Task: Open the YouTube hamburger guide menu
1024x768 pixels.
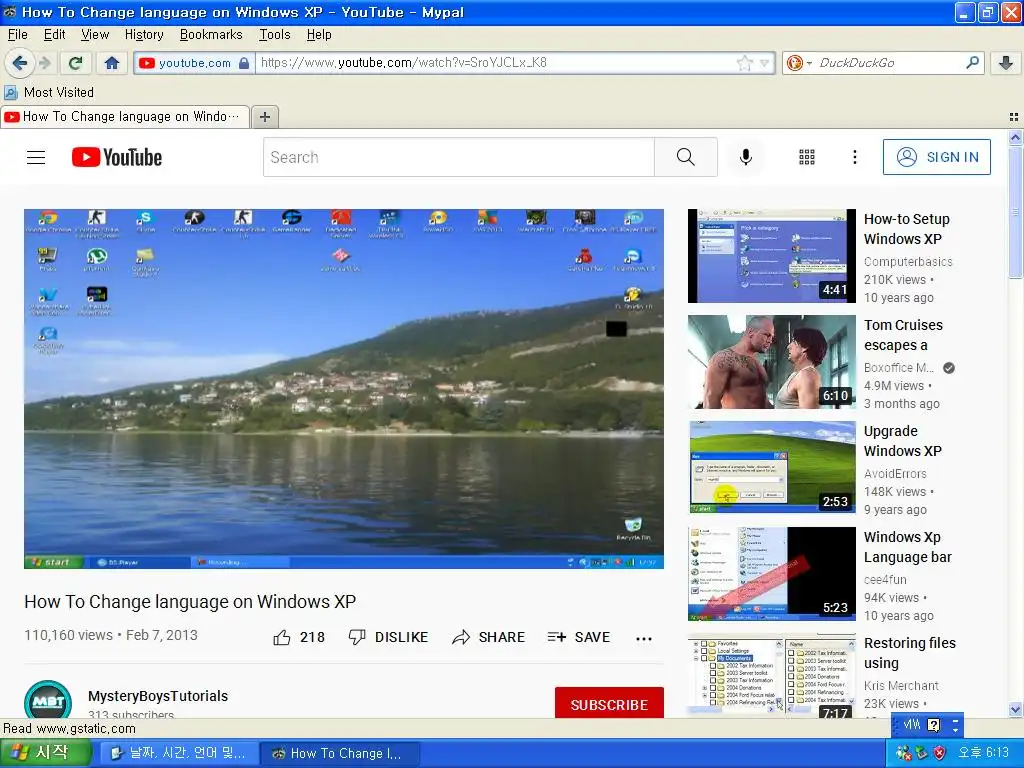Action: pyautogui.click(x=36, y=157)
